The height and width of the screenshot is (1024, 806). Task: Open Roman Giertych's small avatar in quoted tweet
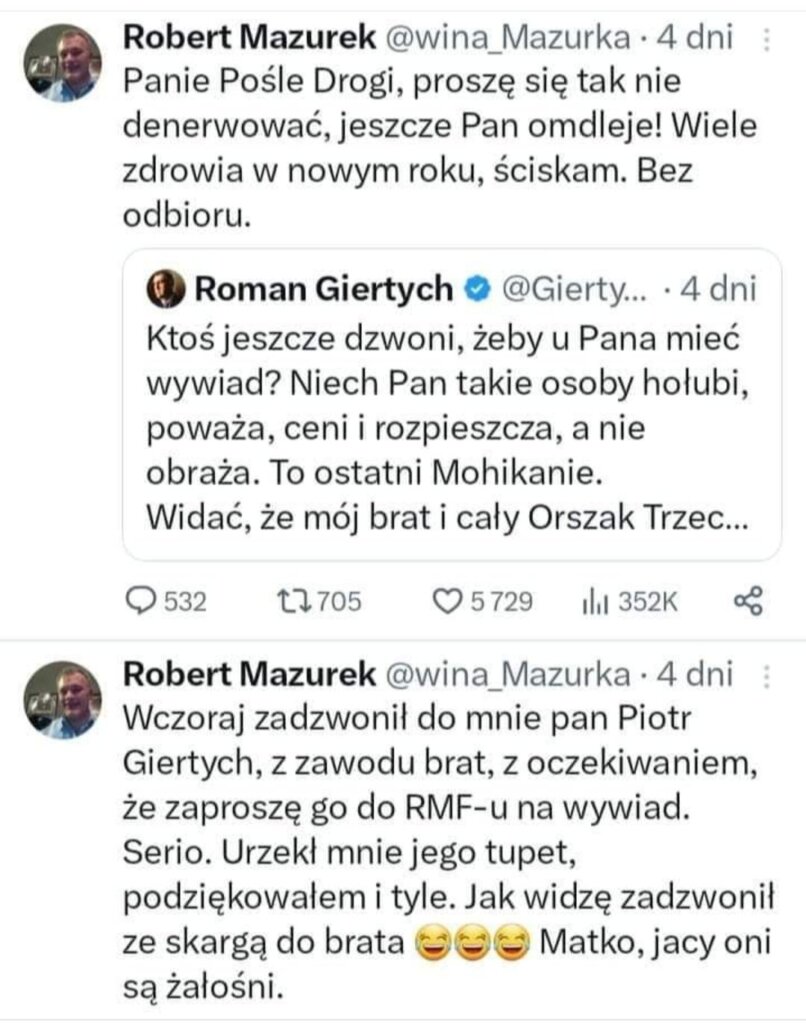pos(165,290)
